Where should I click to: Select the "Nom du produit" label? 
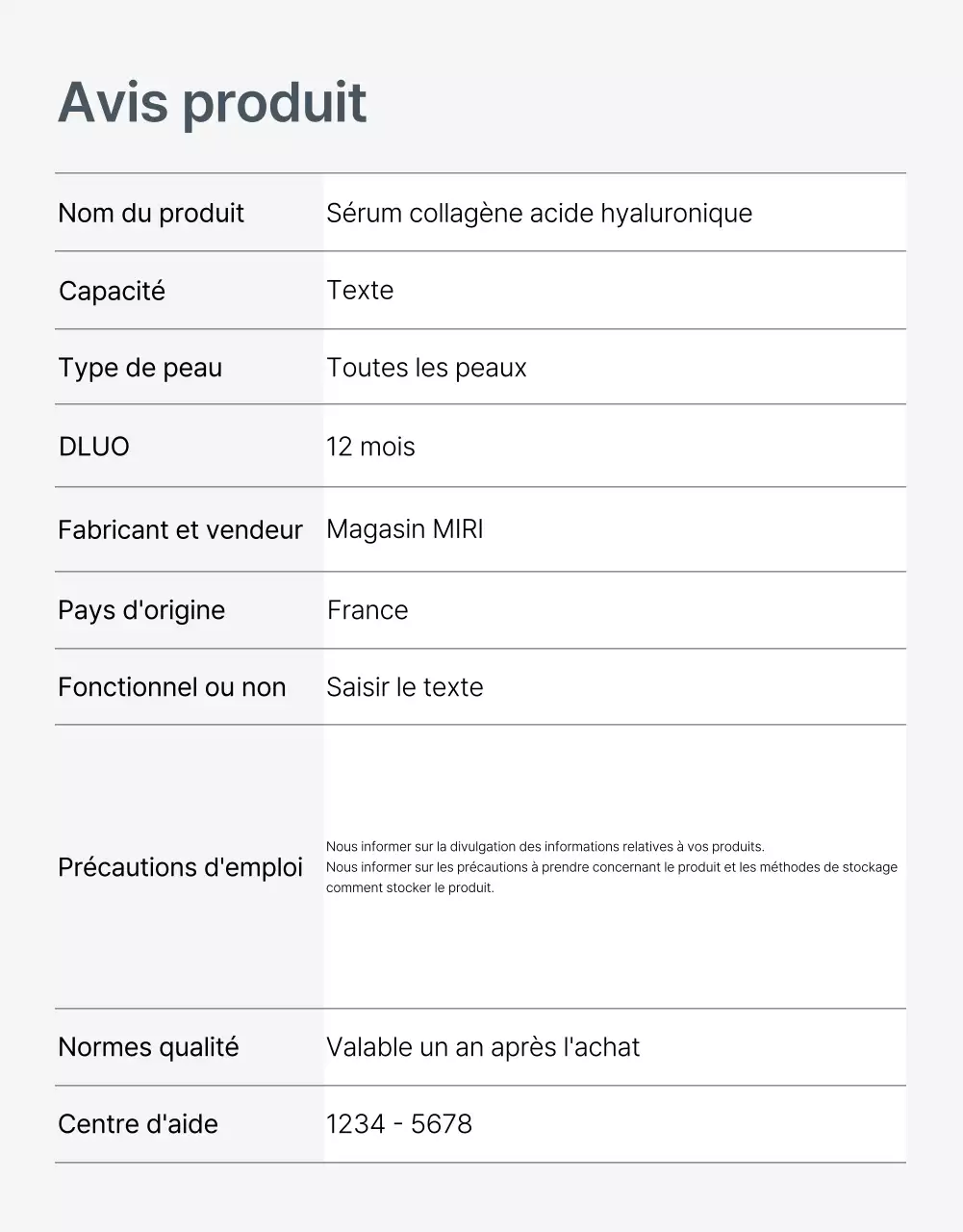coord(151,213)
